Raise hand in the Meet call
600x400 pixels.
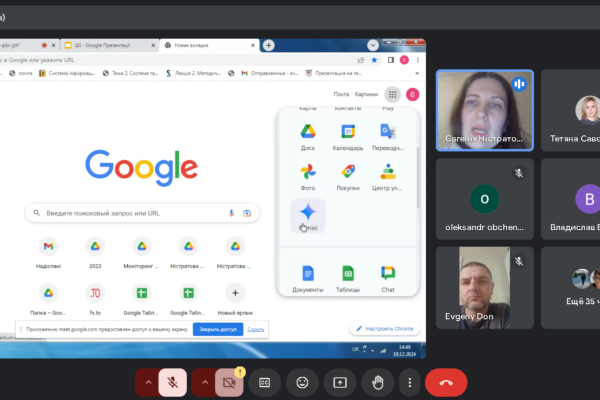click(x=378, y=382)
